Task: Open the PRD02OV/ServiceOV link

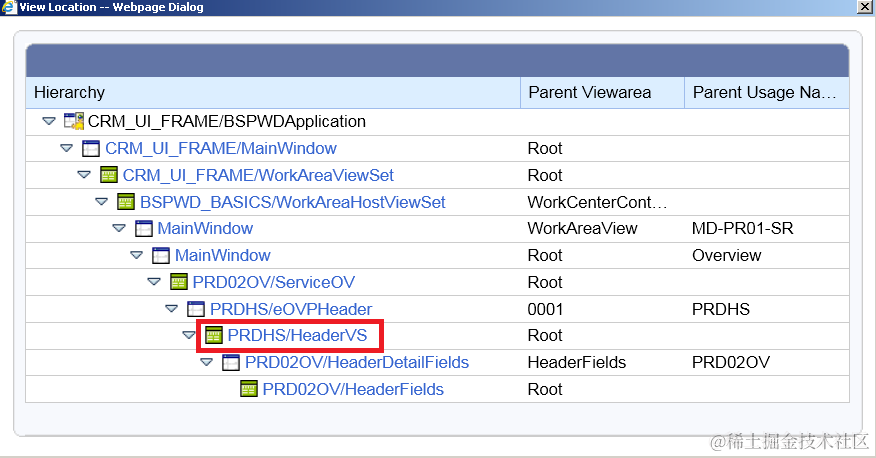Action: coord(274,282)
